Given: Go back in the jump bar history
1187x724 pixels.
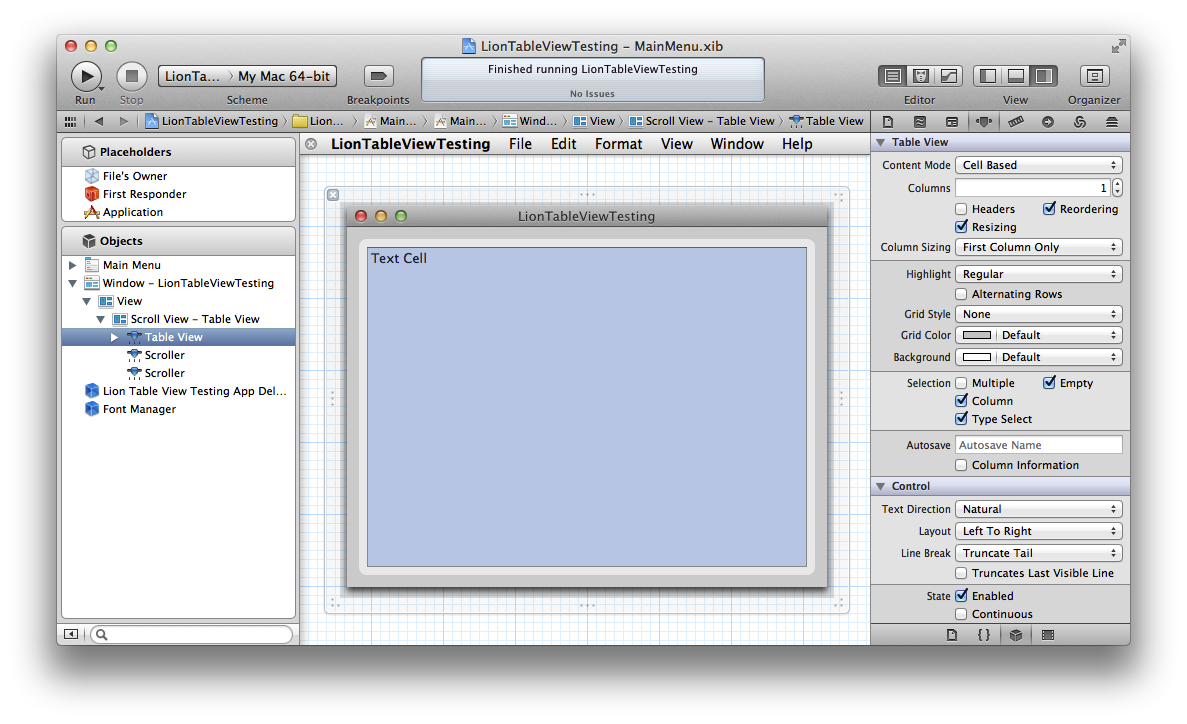Looking at the screenshot, I should pyautogui.click(x=98, y=121).
